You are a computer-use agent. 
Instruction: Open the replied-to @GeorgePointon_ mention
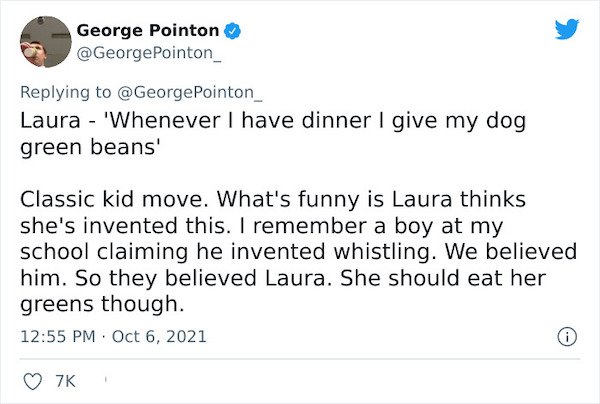(190, 92)
